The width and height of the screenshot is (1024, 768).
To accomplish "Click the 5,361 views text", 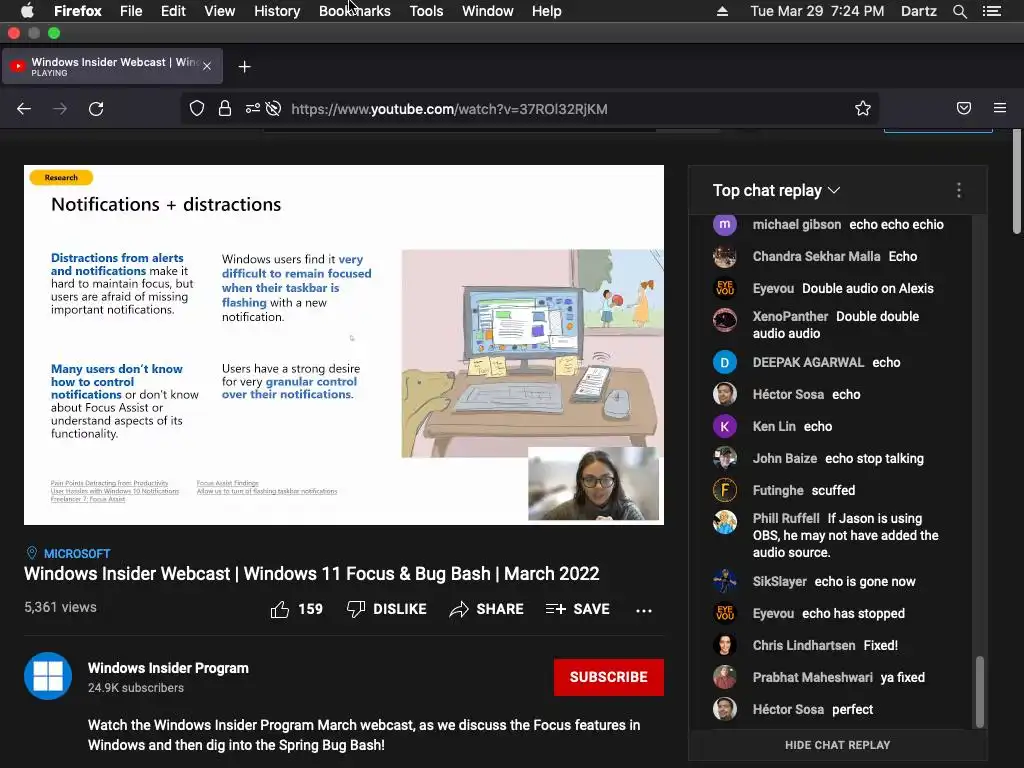I will click(60, 607).
